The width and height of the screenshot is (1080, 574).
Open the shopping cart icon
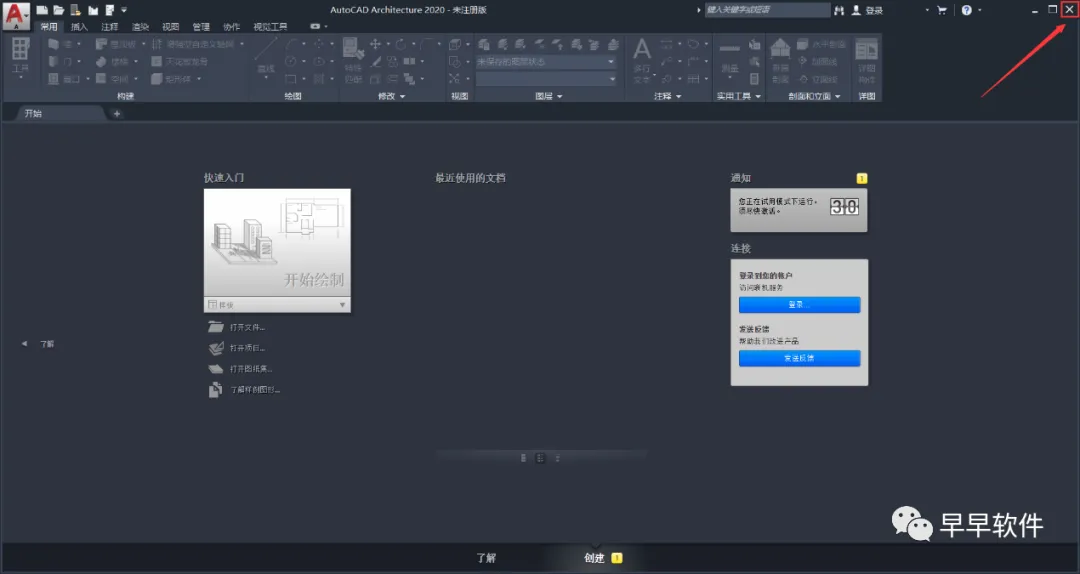(942, 10)
